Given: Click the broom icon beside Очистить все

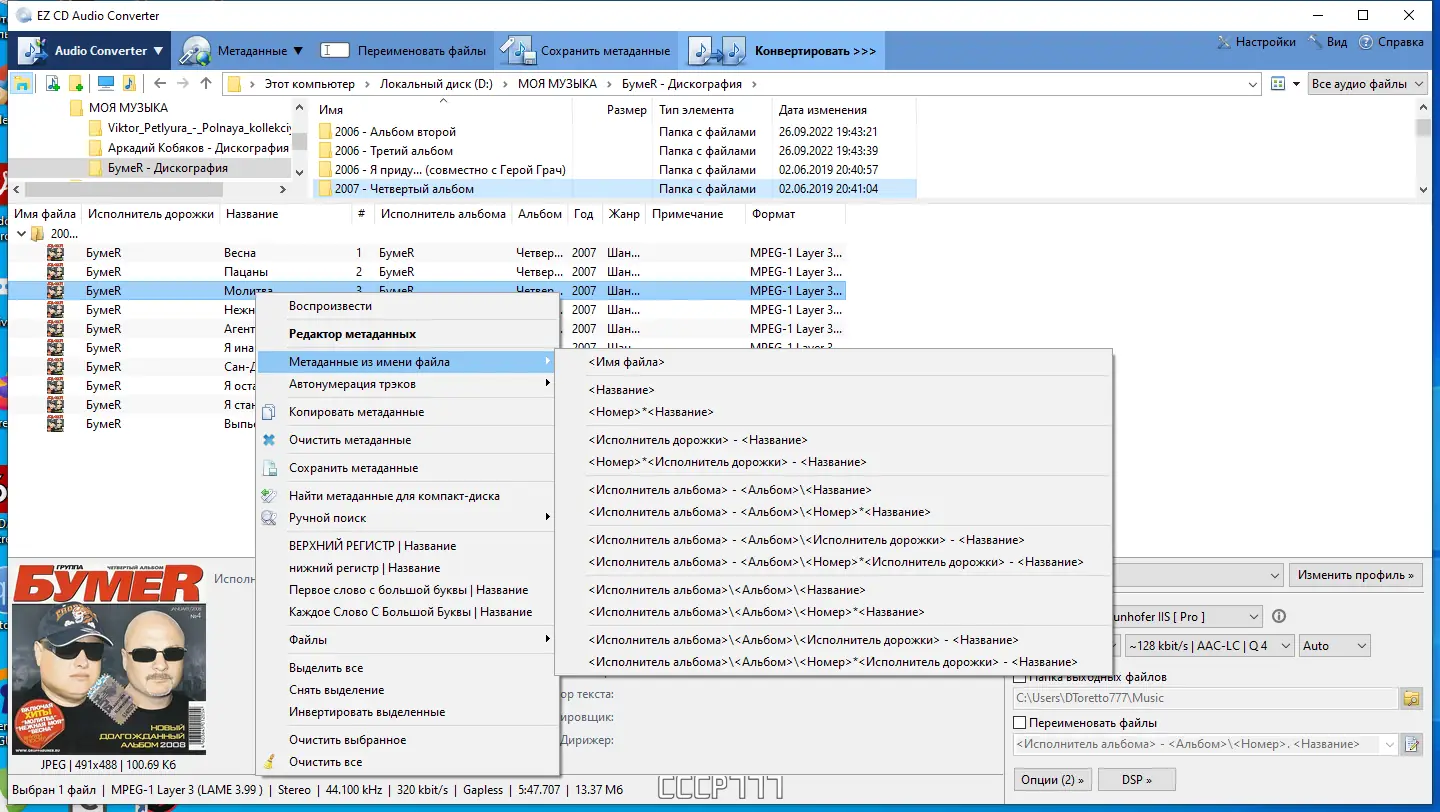Looking at the screenshot, I should 268,762.
